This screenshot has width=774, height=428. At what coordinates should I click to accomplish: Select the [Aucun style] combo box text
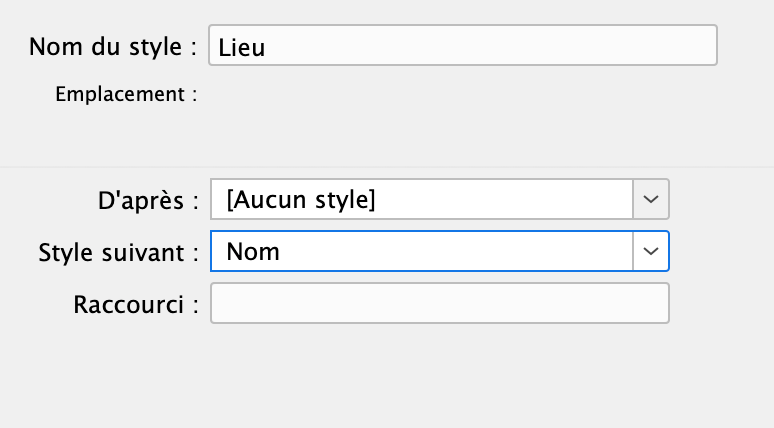pyautogui.click(x=301, y=199)
